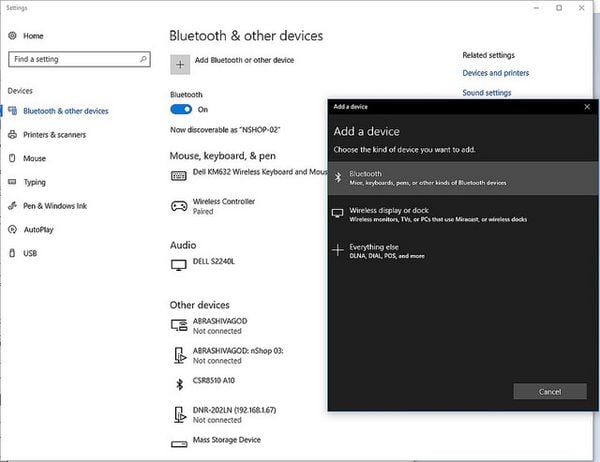Close the Add a device dialog
This screenshot has height=462, width=600.
coord(587,107)
